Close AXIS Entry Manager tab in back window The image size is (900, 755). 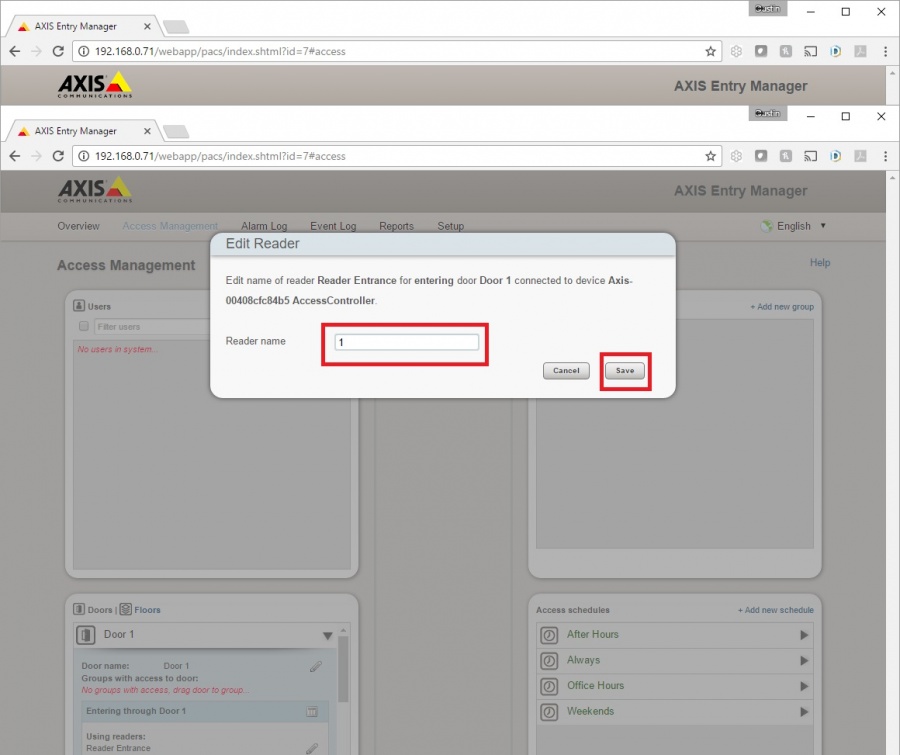(147, 26)
